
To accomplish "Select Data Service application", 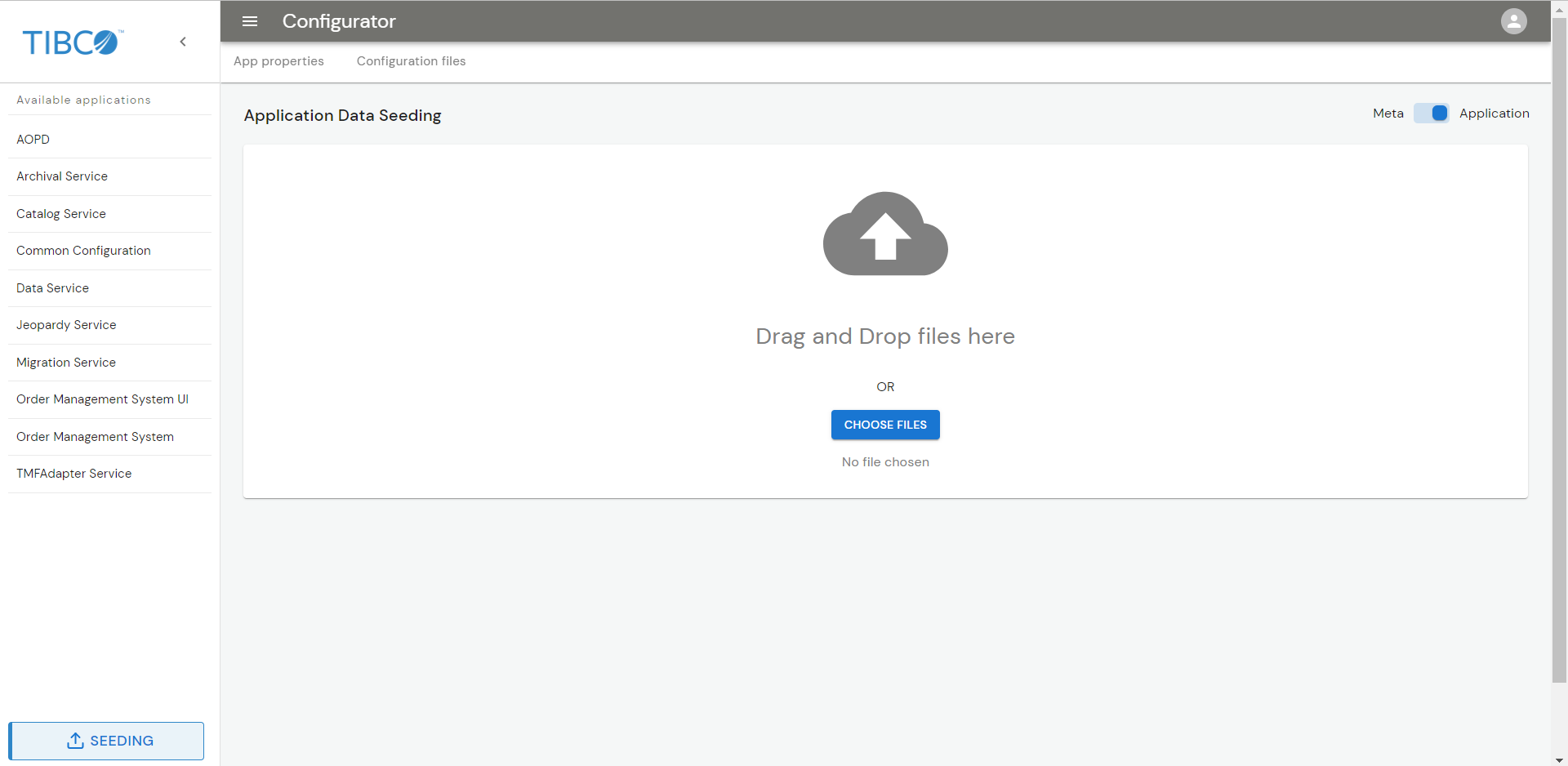I will click(109, 288).
